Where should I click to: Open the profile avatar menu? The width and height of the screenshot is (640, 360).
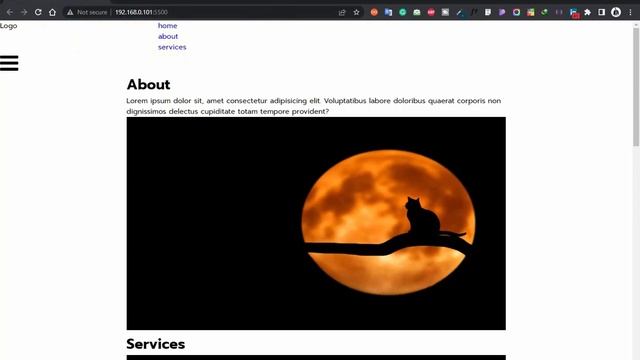[616, 12]
